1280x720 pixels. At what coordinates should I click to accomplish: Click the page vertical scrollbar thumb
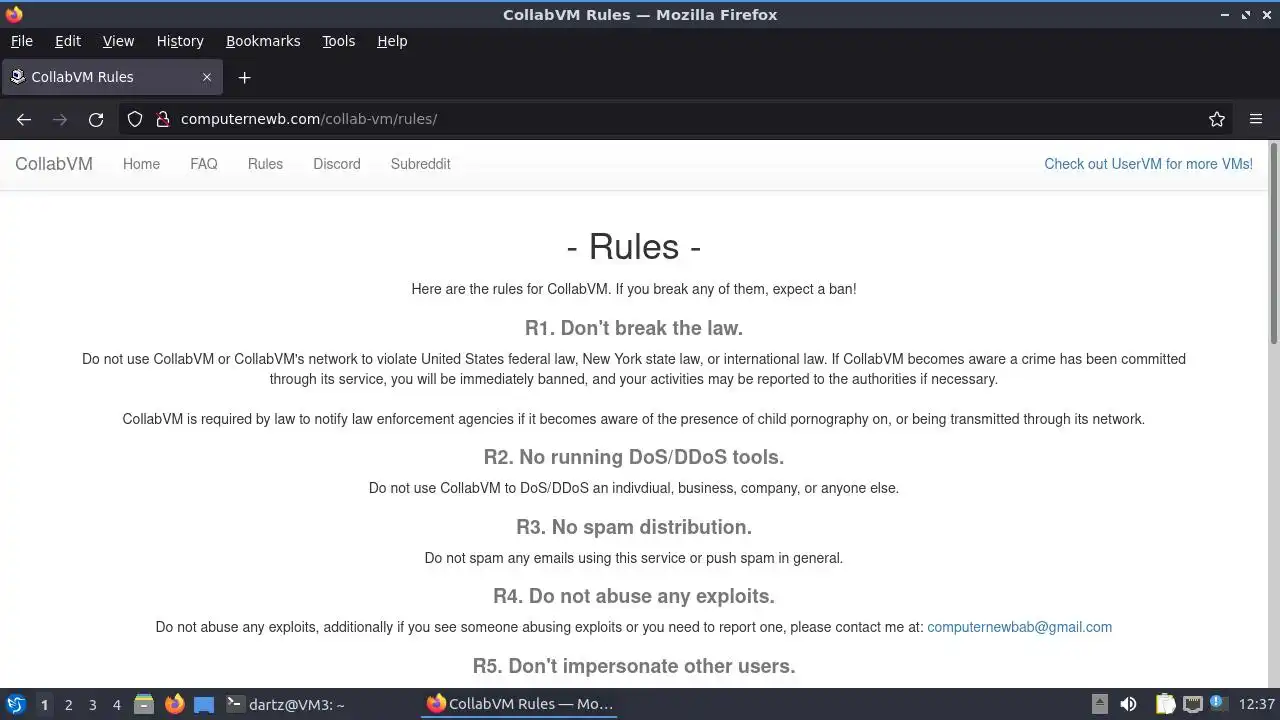(x=1274, y=245)
